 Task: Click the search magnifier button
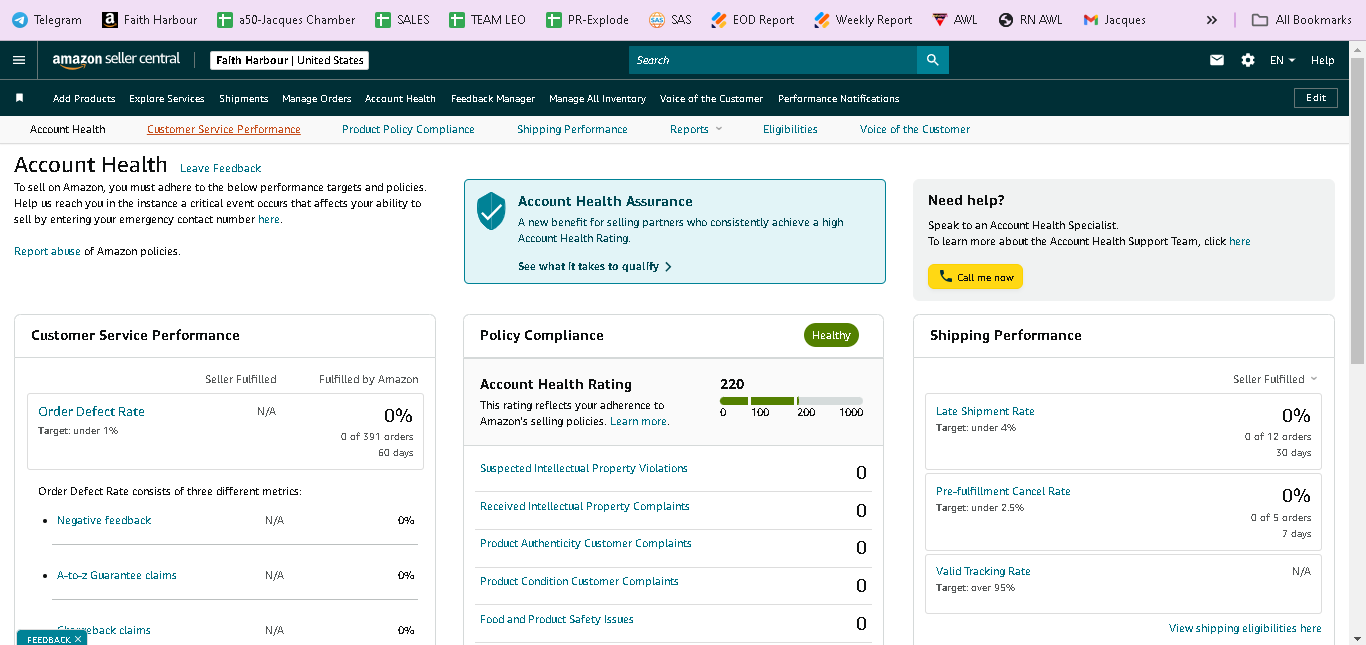932,60
